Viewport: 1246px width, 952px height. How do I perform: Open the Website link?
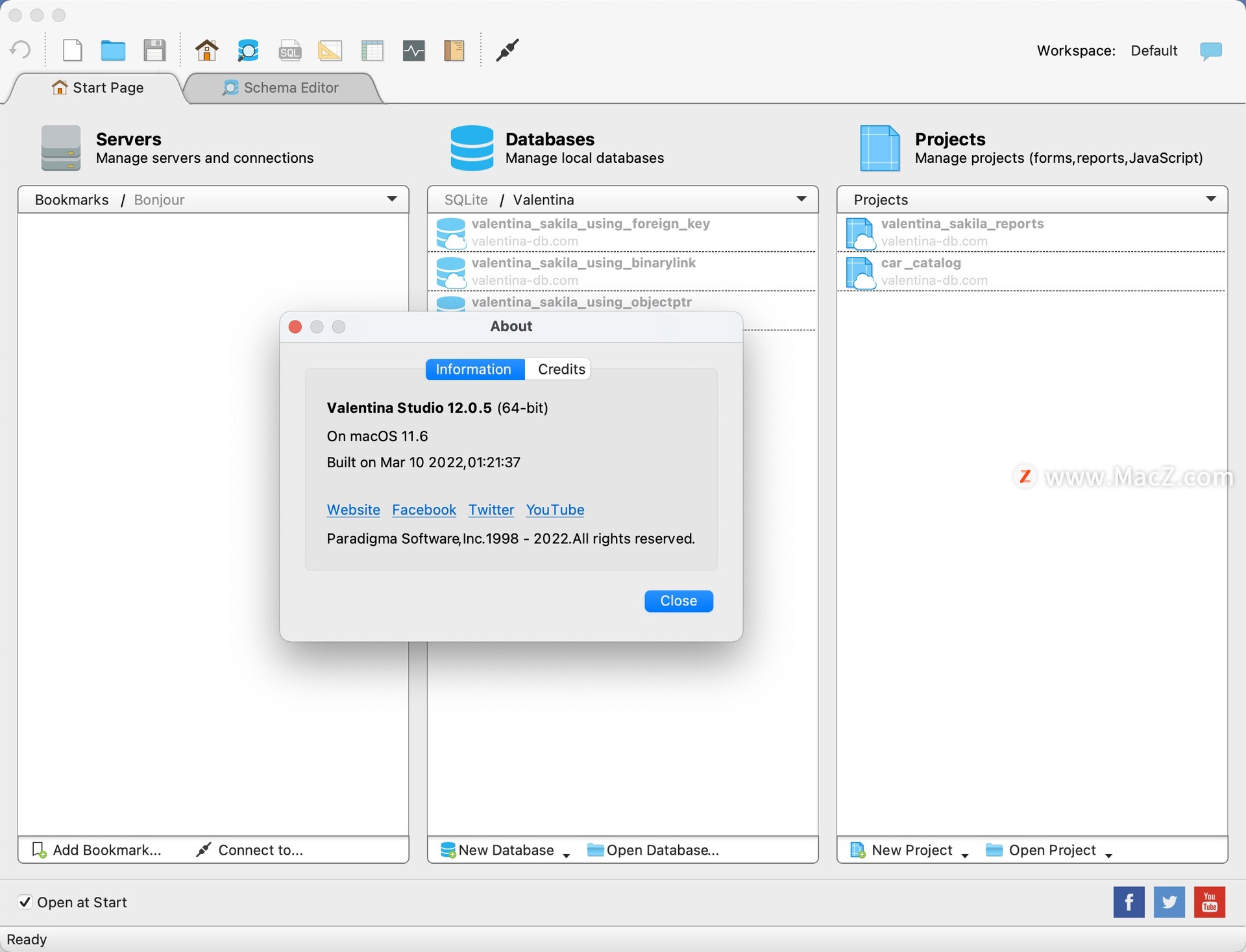353,510
